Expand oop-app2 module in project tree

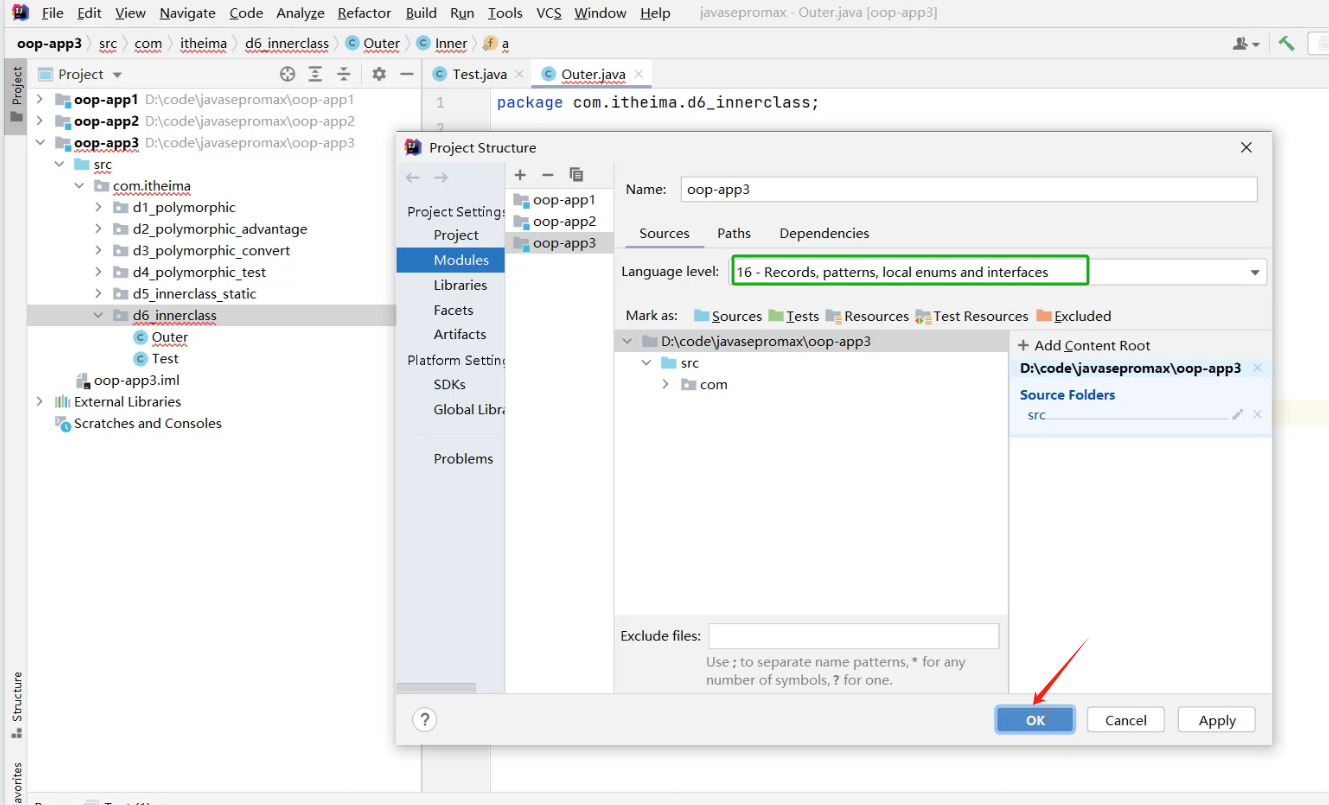(x=40, y=121)
